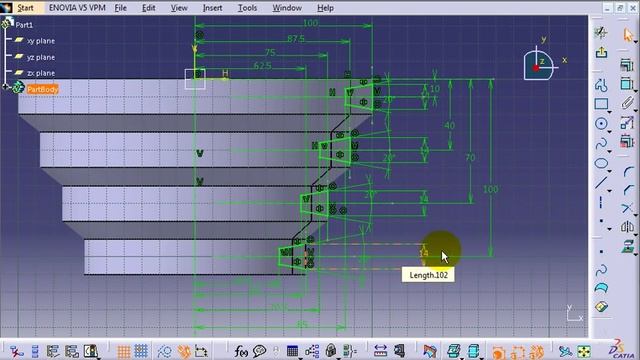The image size is (640, 360).
Task: Select the Line tool
Action: [x=601, y=182]
